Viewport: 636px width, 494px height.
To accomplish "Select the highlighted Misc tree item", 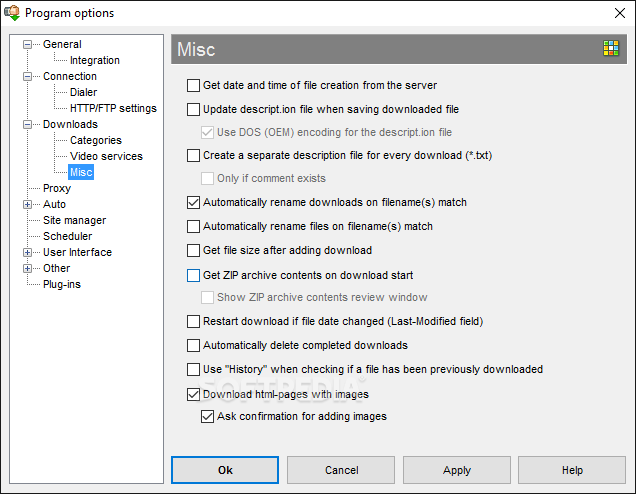I will click(x=81, y=172).
